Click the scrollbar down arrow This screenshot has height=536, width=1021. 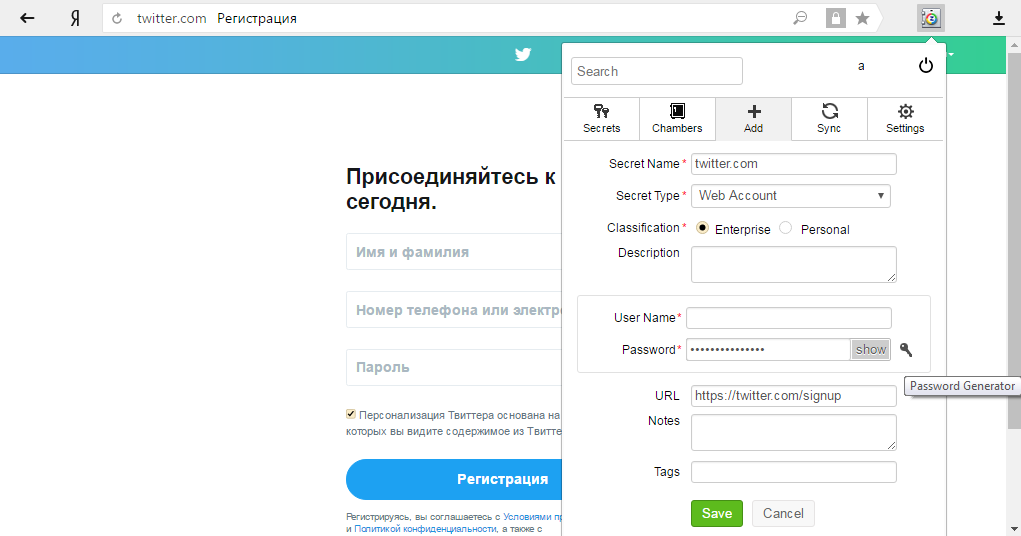click(1014, 529)
